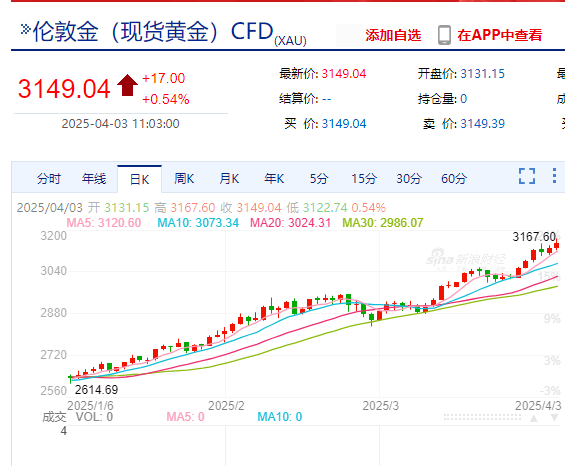
Task: Switch to the 周K chart tab
Action: (184, 178)
